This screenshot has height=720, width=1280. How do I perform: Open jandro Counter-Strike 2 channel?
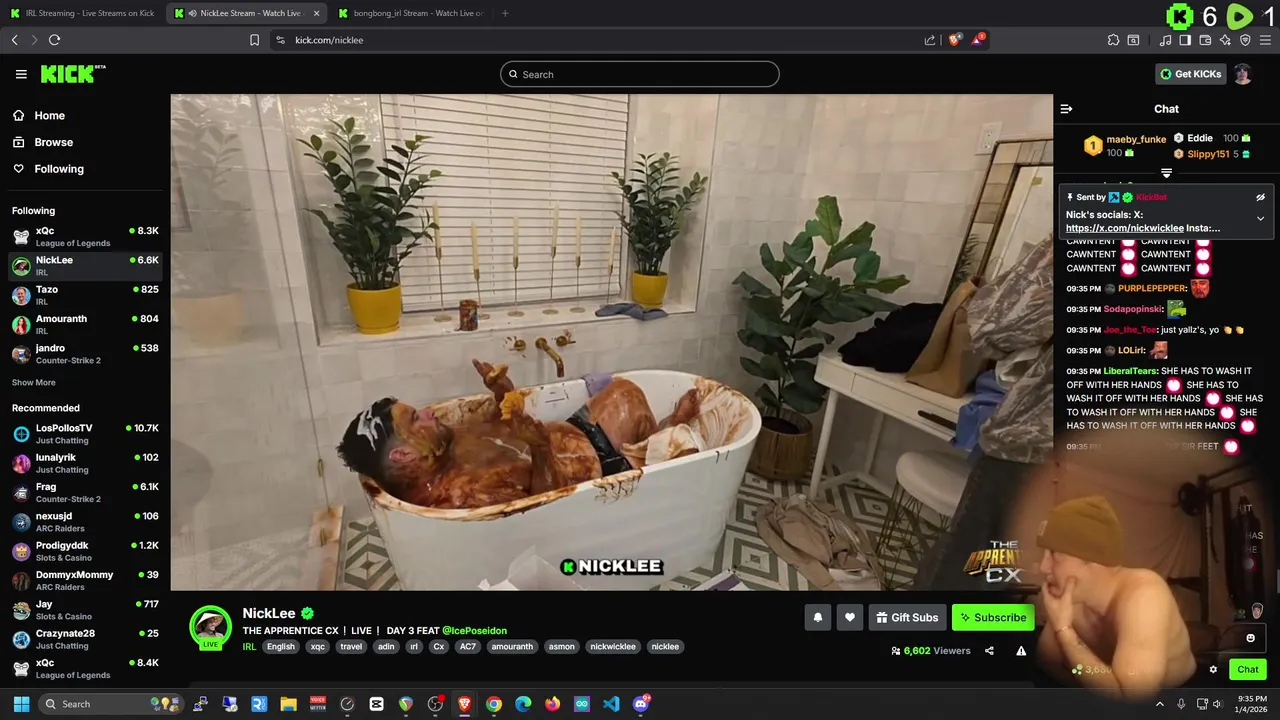(x=85, y=354)
